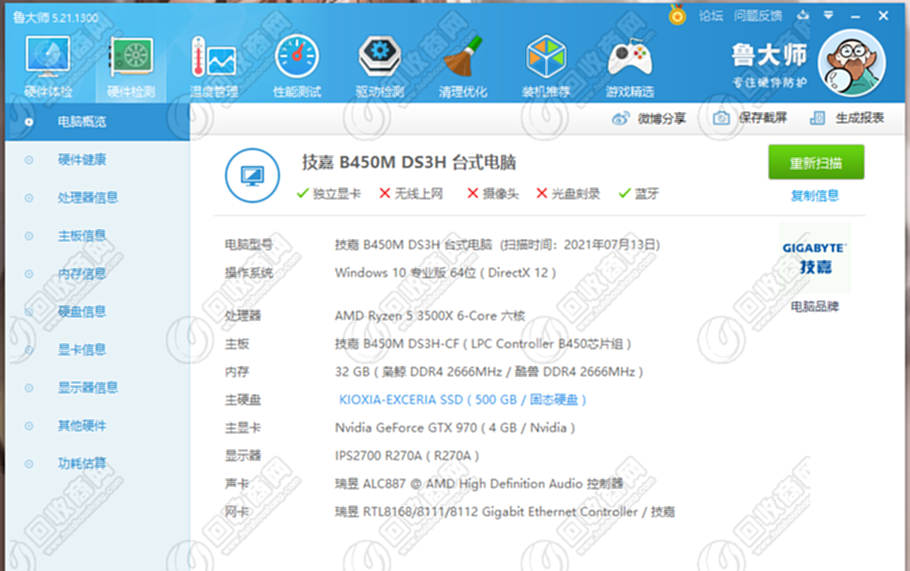Click the camera icon for 保存截屏

[x=721, y=118]
